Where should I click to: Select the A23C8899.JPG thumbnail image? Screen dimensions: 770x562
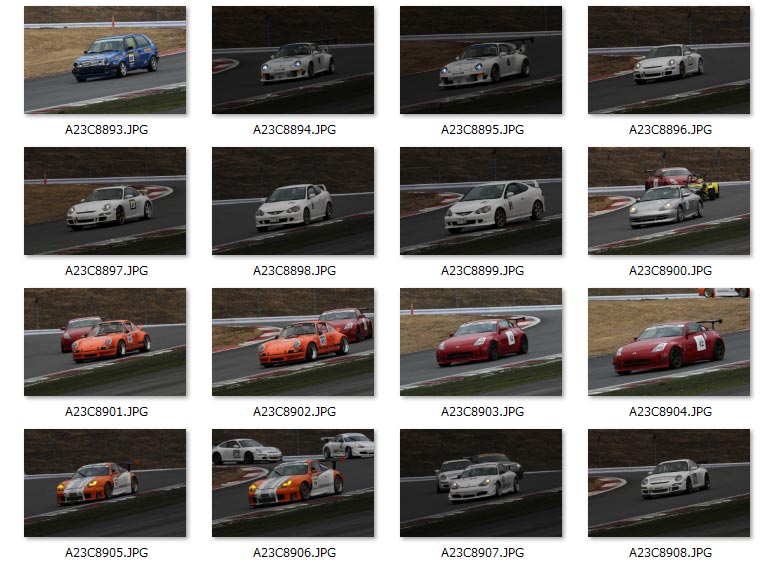coord(481,201)
